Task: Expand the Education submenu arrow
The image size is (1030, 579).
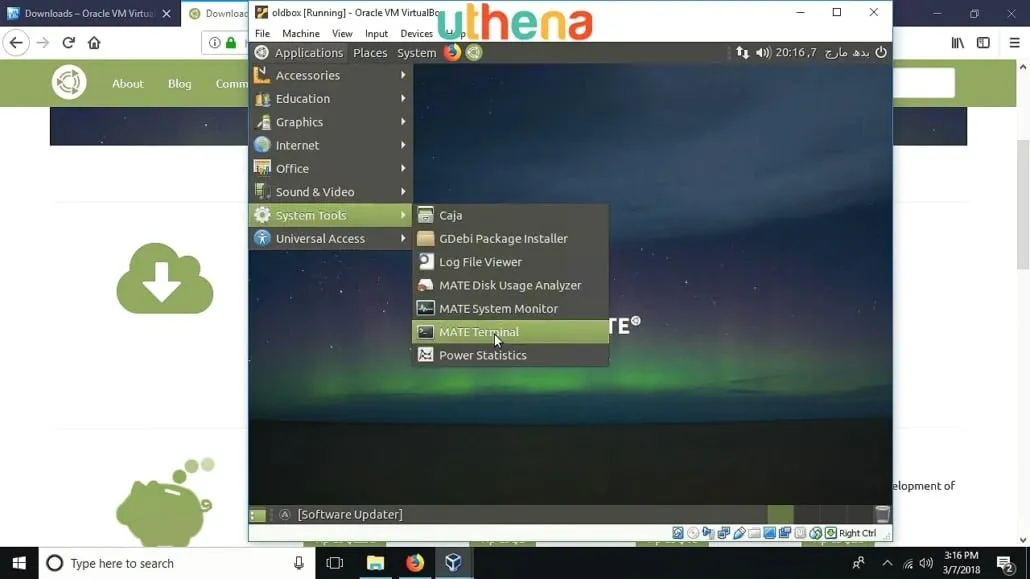Action: pos(403,99)
